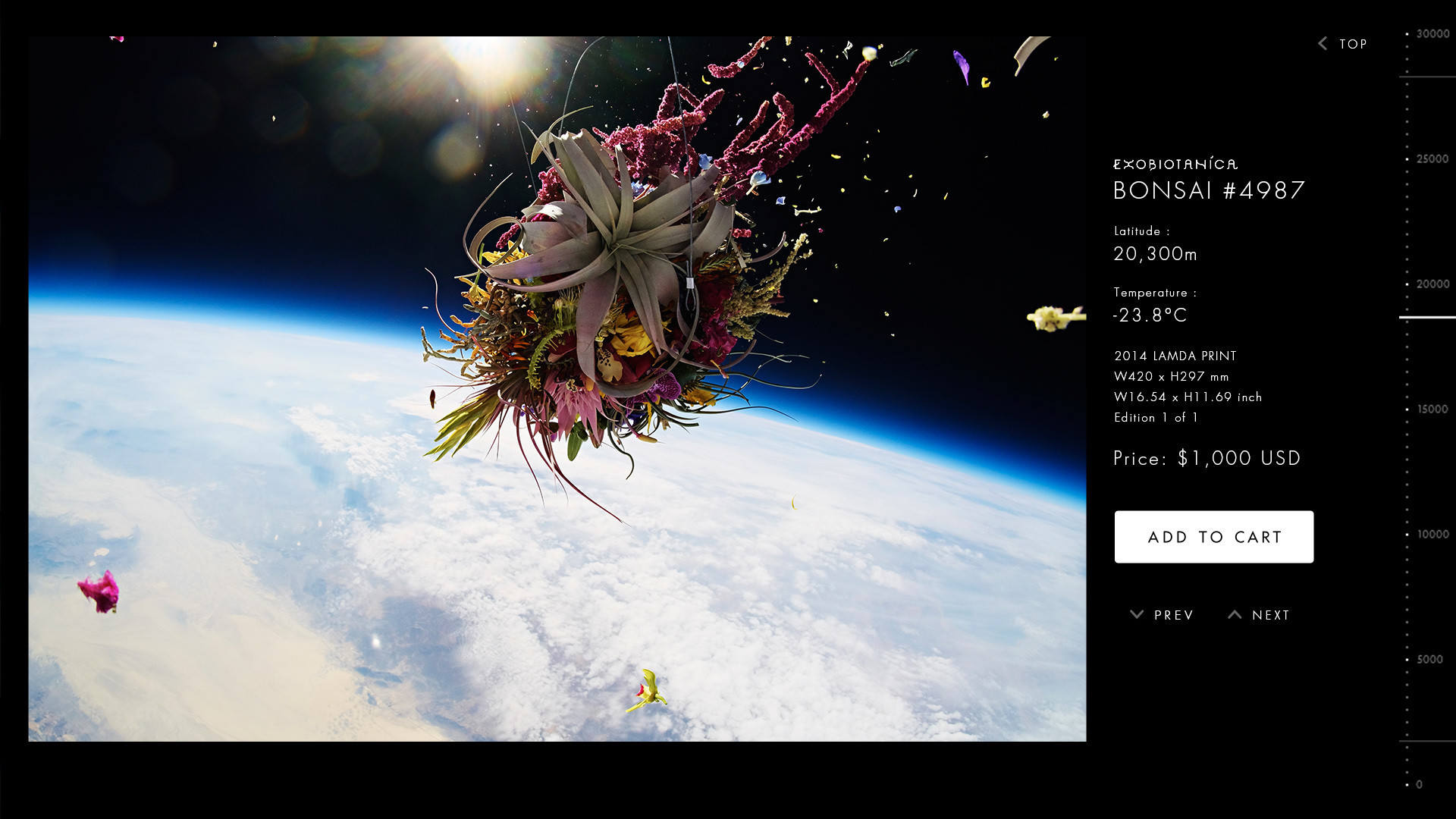The width and height of the screenshot is (1456, 819).
Task: Select the downward PREV chevron icon
Action: tap(1136, 615)
